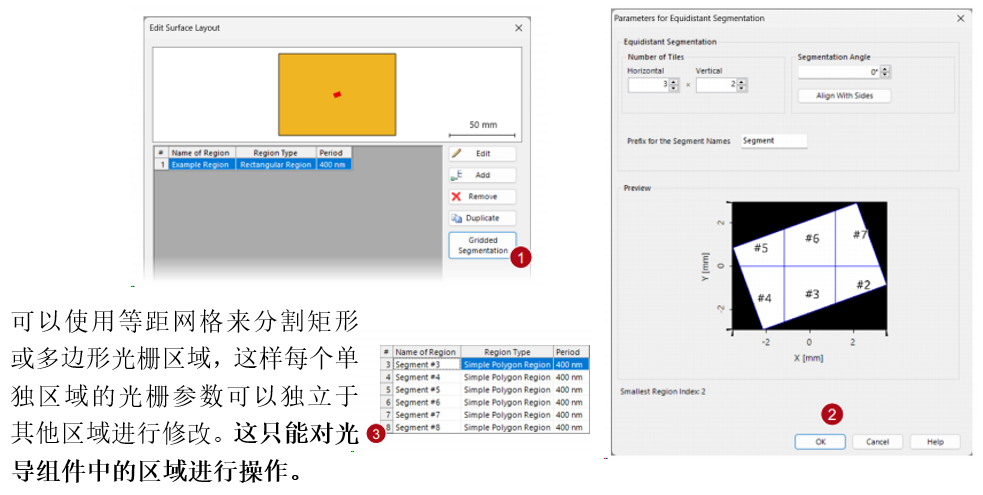Select the Example Region table row
Viewport: 983px width, 495px height.
pos(253,165)
